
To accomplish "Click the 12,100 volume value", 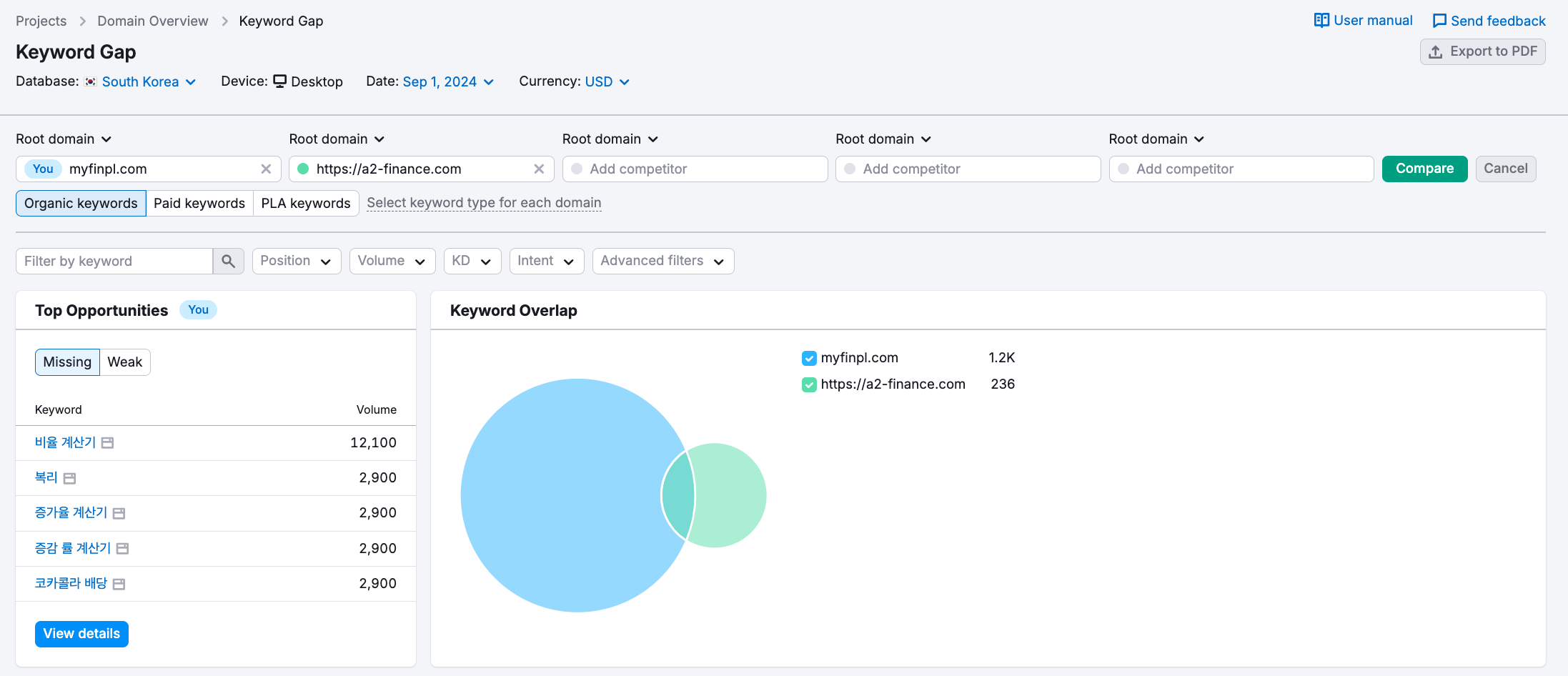I will tap(373, 443).
